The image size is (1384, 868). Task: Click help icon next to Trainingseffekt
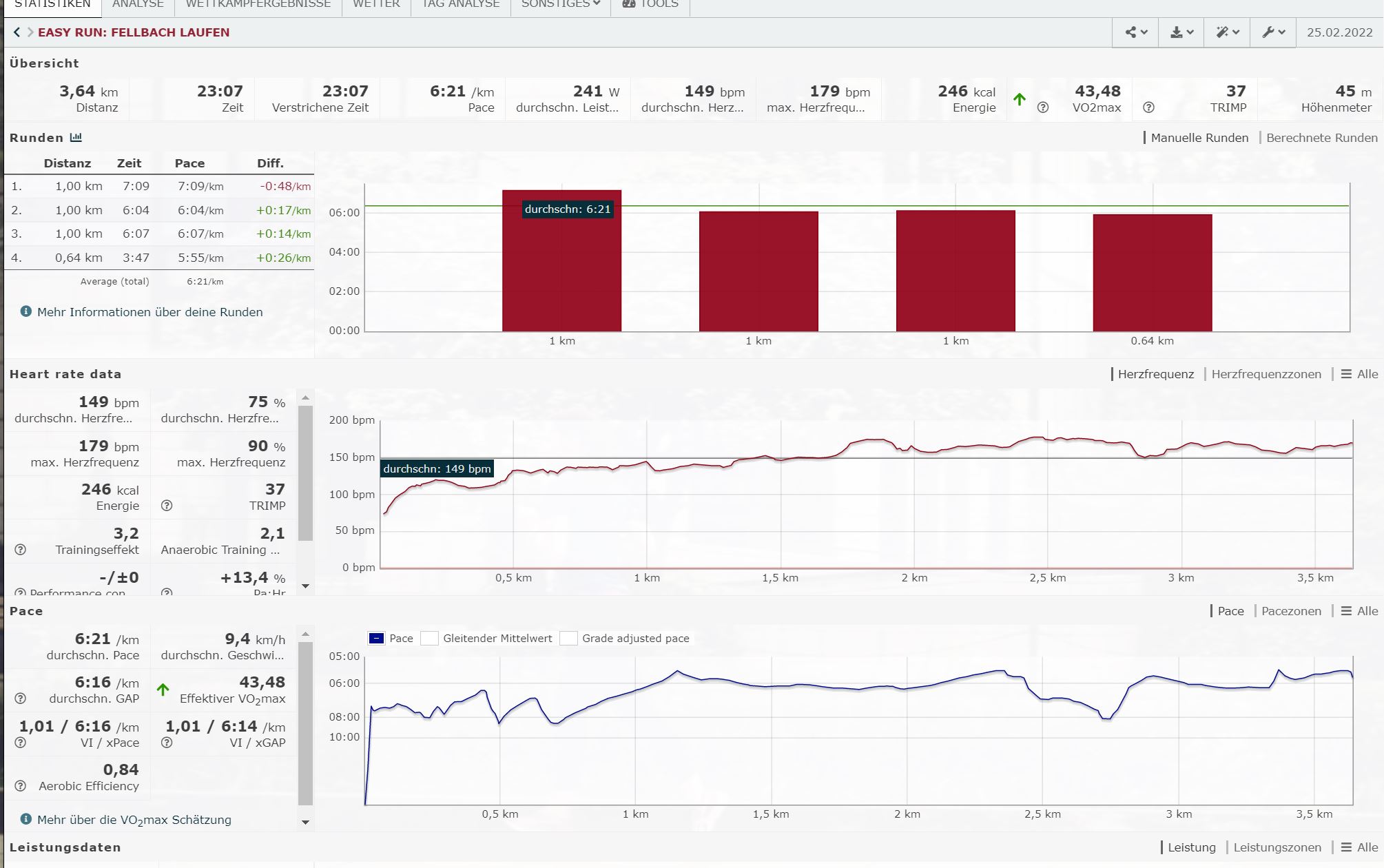21,550
